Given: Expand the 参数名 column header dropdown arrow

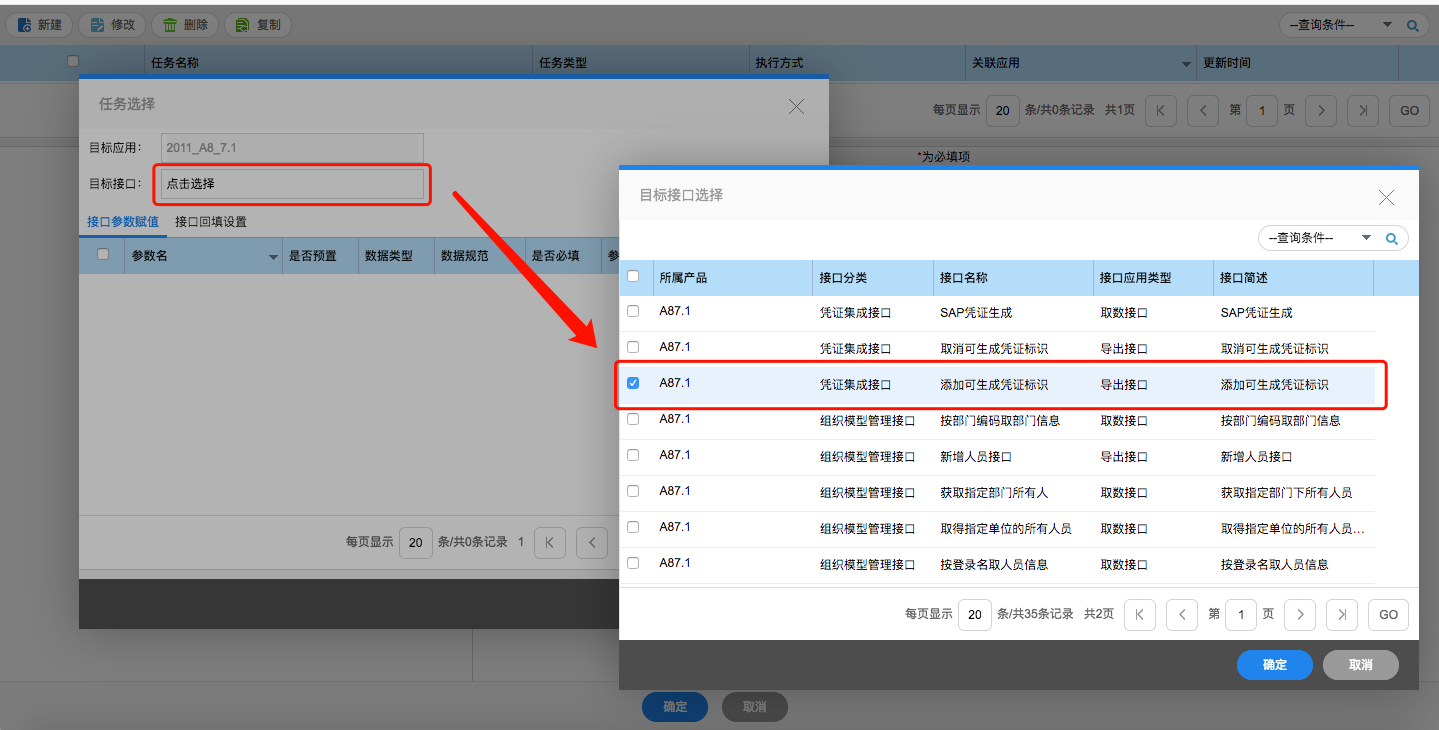Looking at the screenshot, I should pyautogui.click(x=273, y=258).
